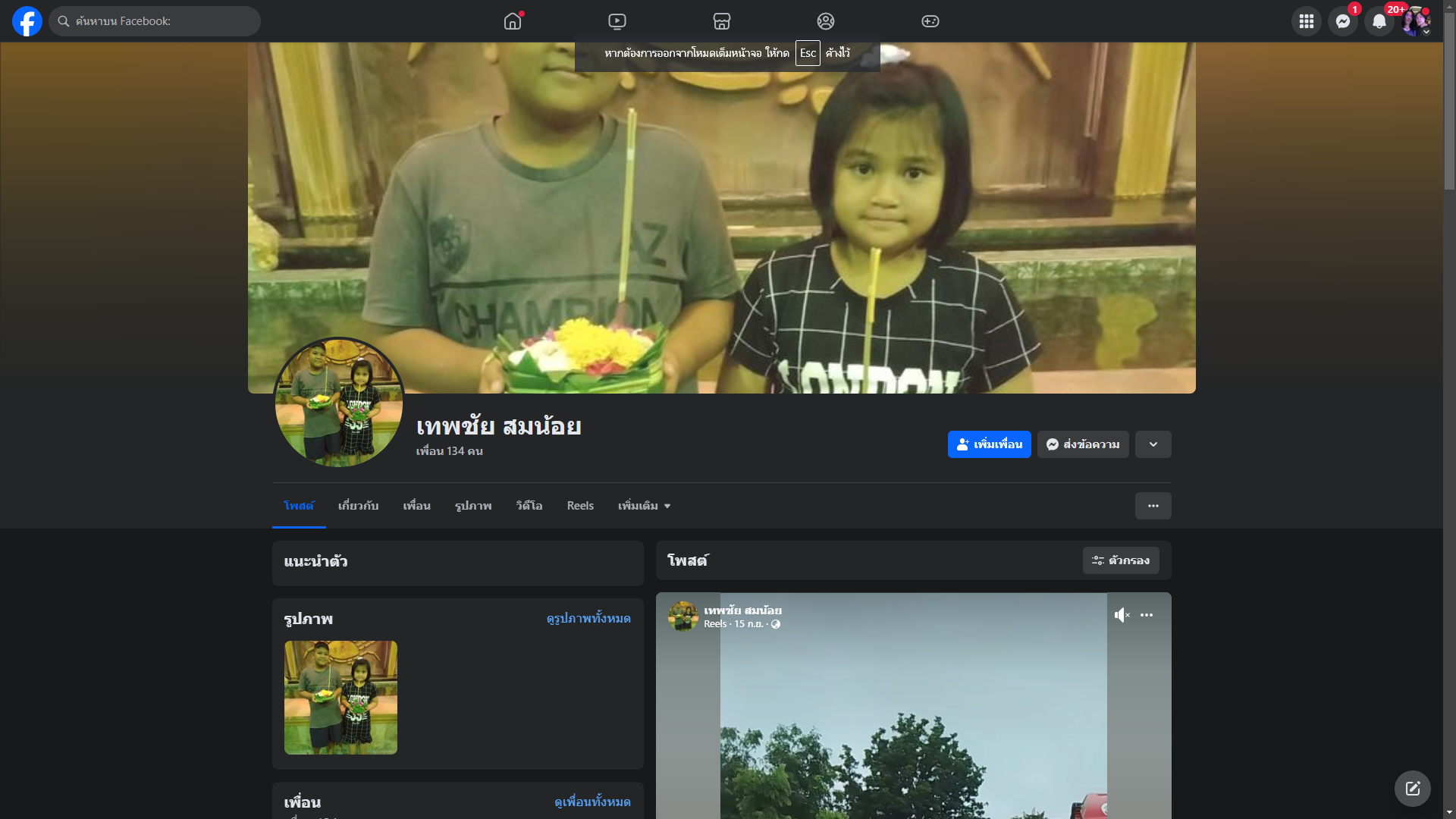Open the Marketplace icon
1456x819 pixels.
[x=721, y=21]
